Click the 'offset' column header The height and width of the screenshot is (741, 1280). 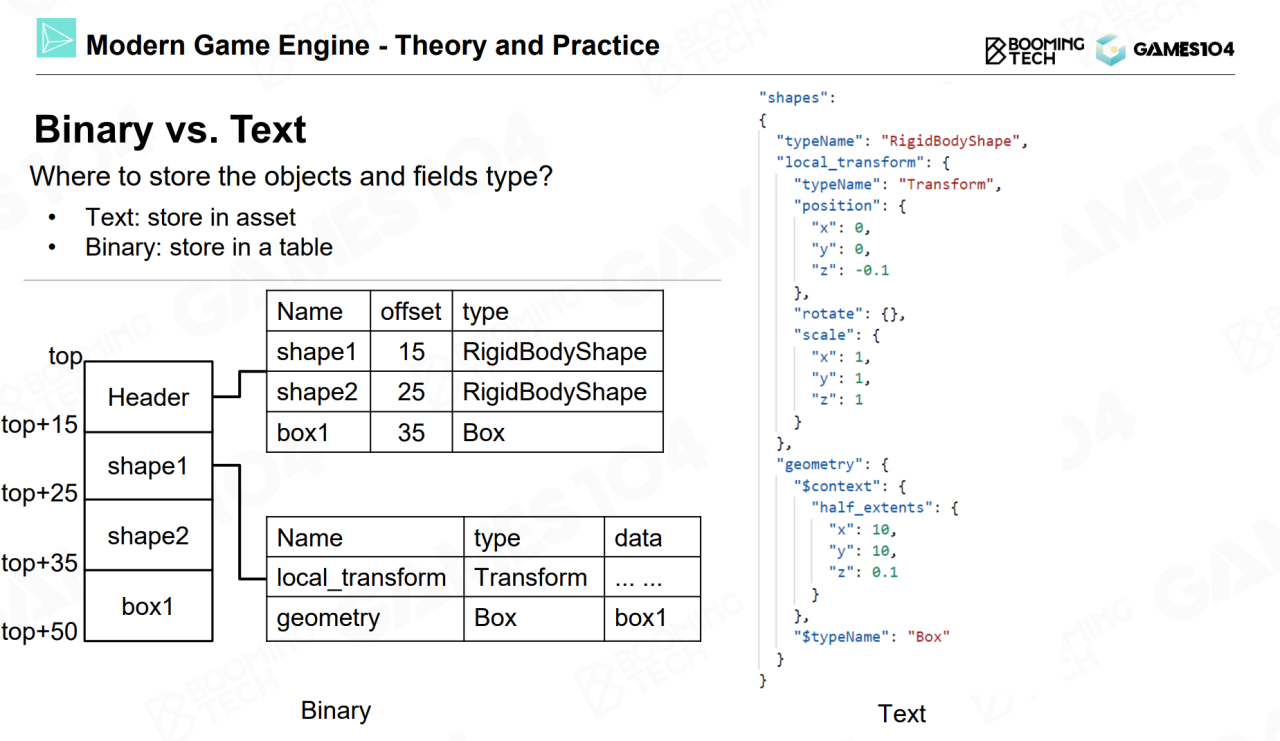click(410, 312)
